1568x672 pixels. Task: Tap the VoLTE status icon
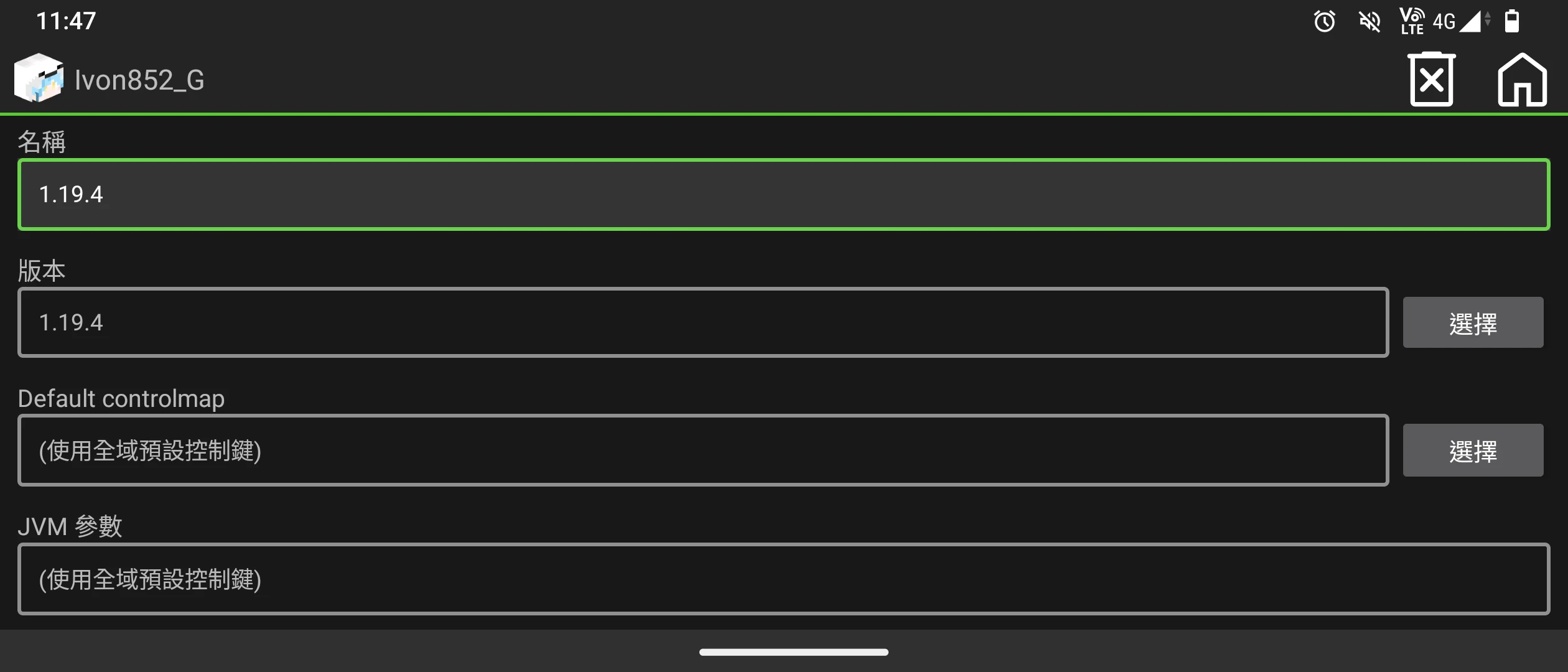click(x=1412, y=21)
